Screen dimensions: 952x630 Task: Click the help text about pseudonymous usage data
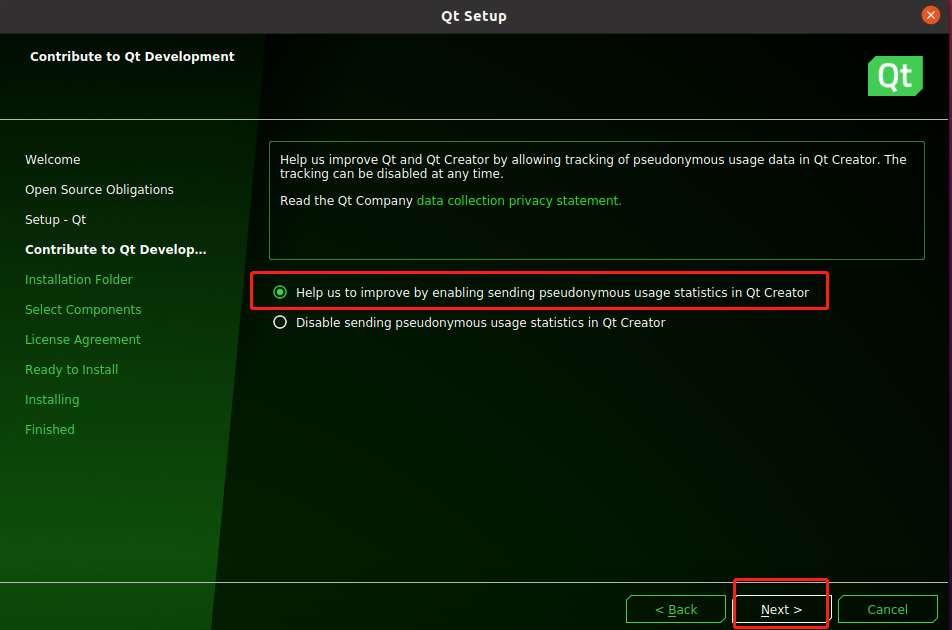(593, 166)
